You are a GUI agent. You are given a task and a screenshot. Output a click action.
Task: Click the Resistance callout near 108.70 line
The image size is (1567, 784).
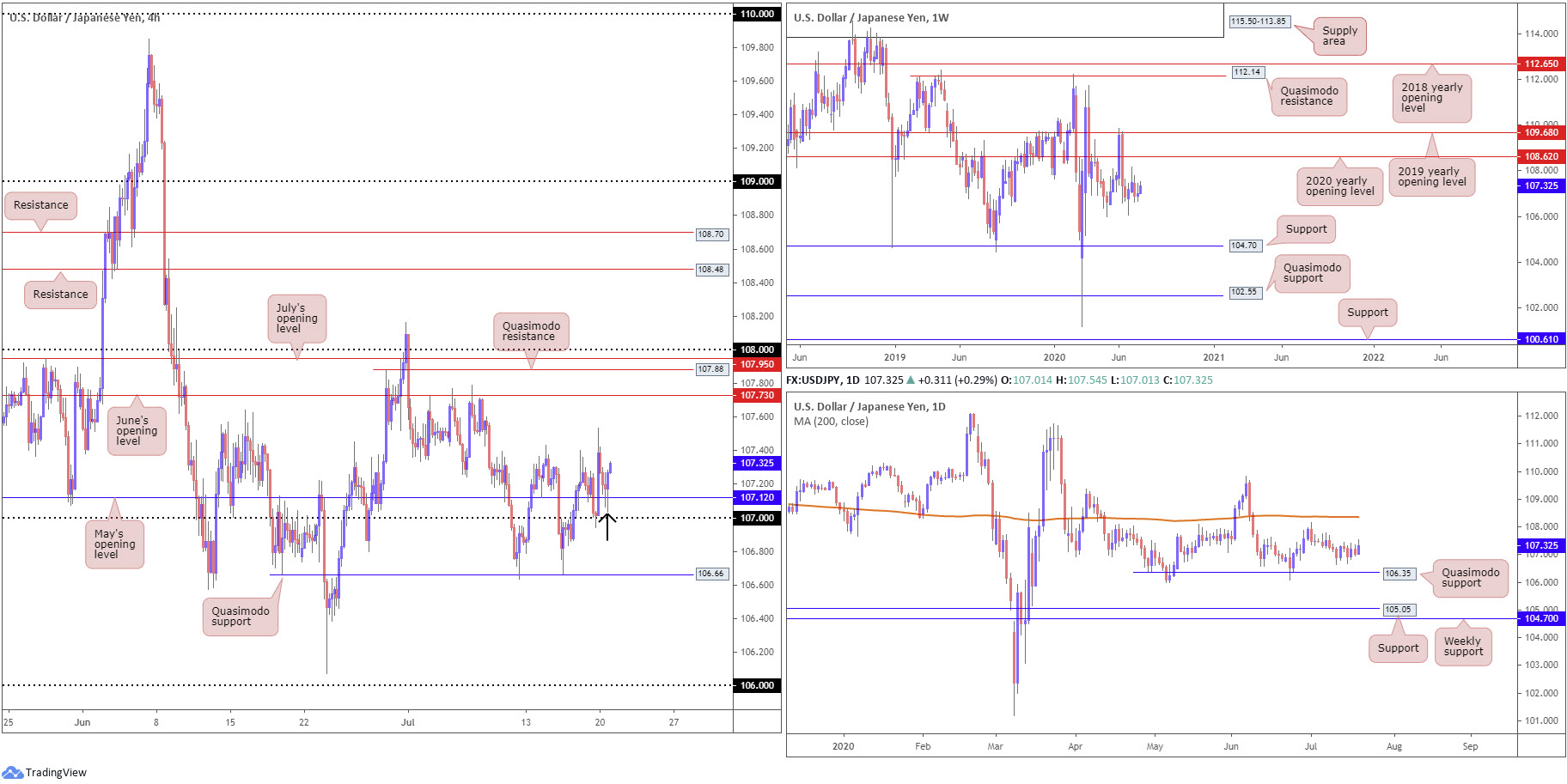[x=41, y=205]
